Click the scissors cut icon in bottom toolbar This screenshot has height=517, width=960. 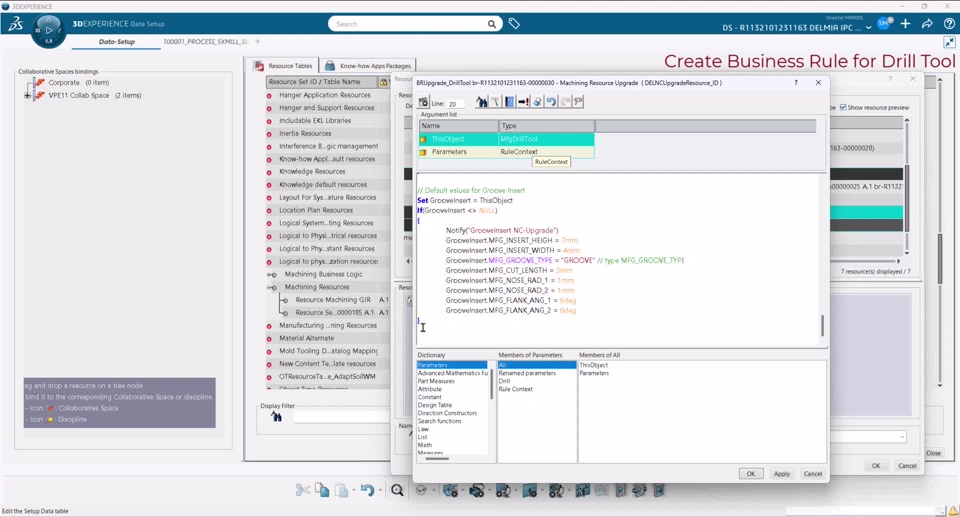(x=302, y=490)
